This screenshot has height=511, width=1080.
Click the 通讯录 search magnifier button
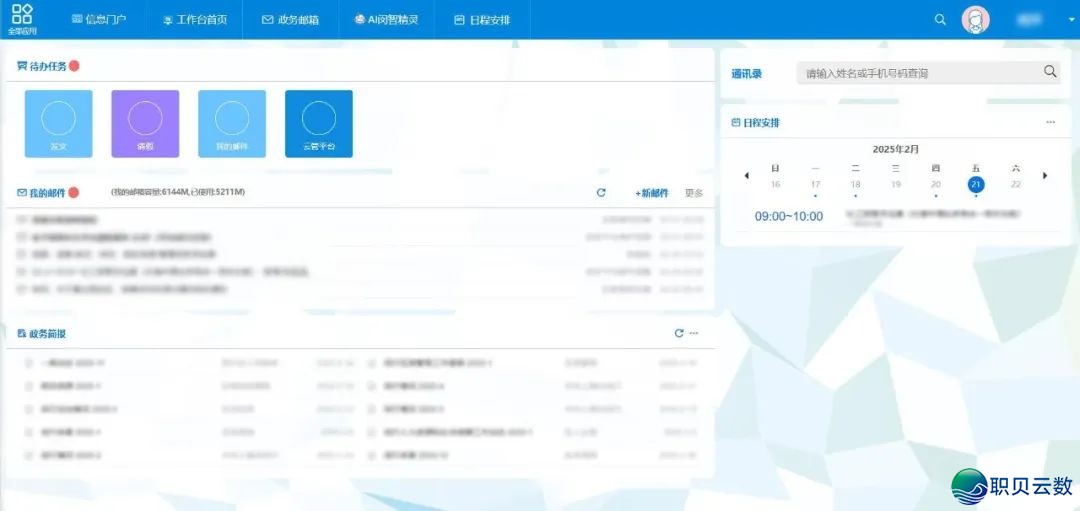pos(1050,72)
